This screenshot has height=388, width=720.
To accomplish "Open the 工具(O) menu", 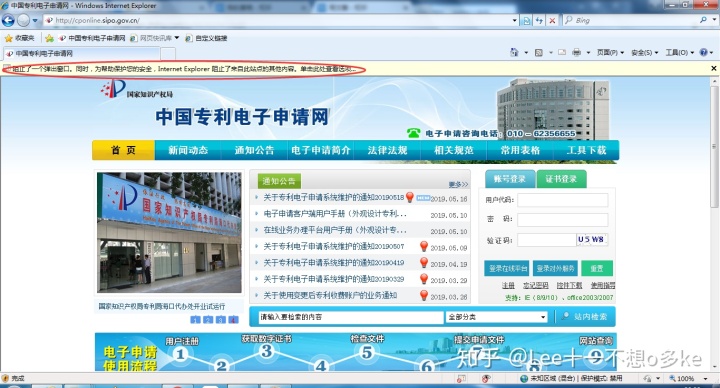I will pos(679,53).
